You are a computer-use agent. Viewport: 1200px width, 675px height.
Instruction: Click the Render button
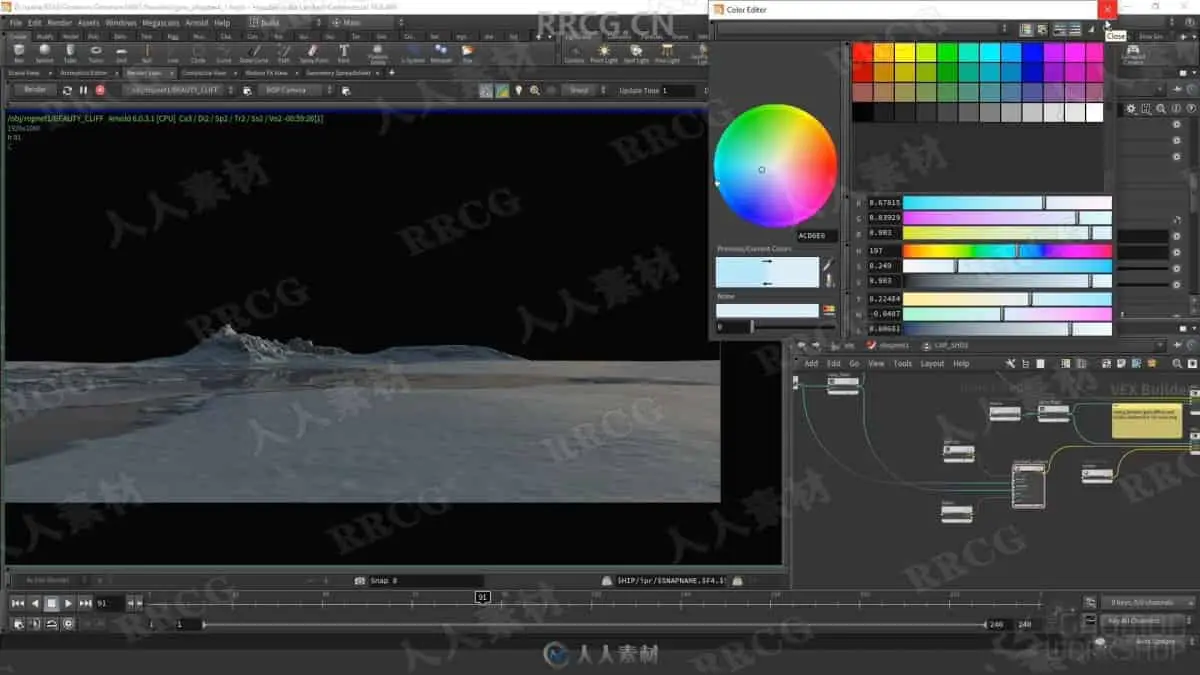click(35, 90)
